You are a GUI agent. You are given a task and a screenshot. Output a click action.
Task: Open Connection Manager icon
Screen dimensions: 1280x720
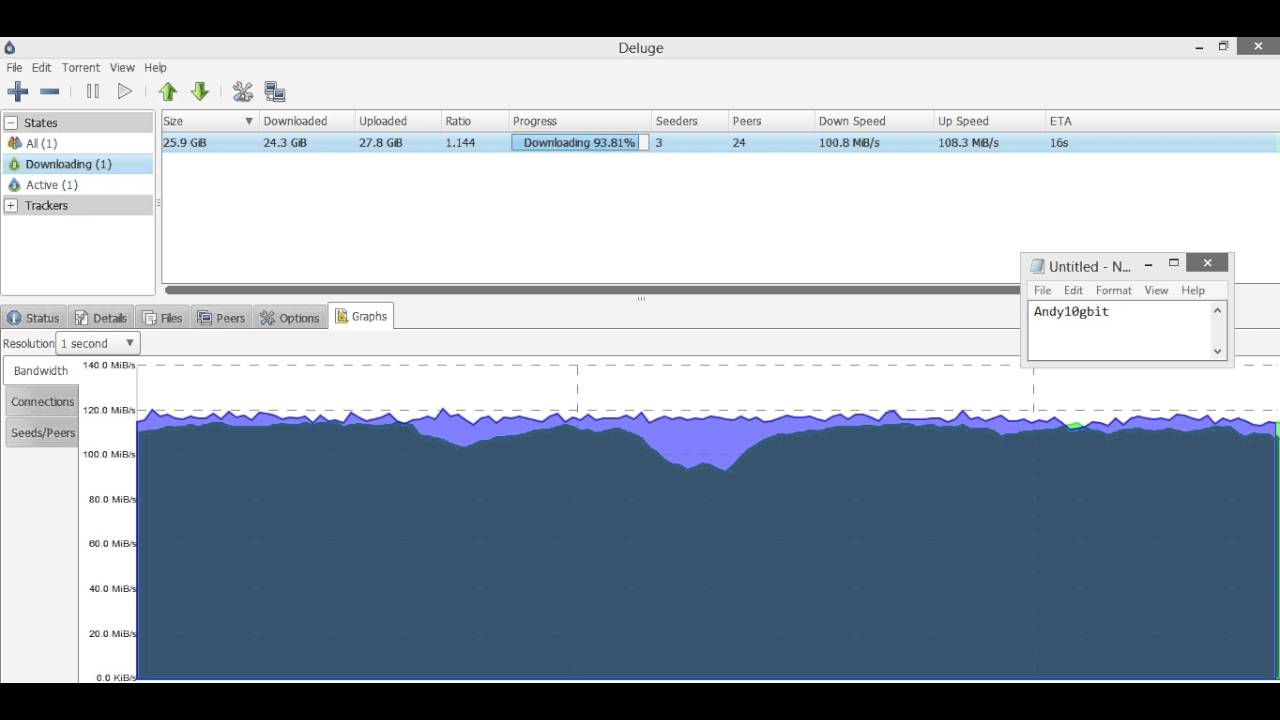coord(275,92)
